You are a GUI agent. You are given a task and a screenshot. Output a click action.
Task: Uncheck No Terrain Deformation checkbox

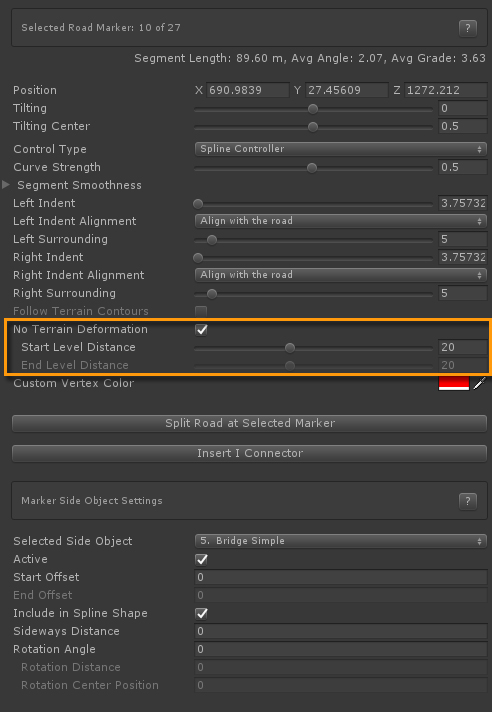pyautogui.click(x=201, y=330)
